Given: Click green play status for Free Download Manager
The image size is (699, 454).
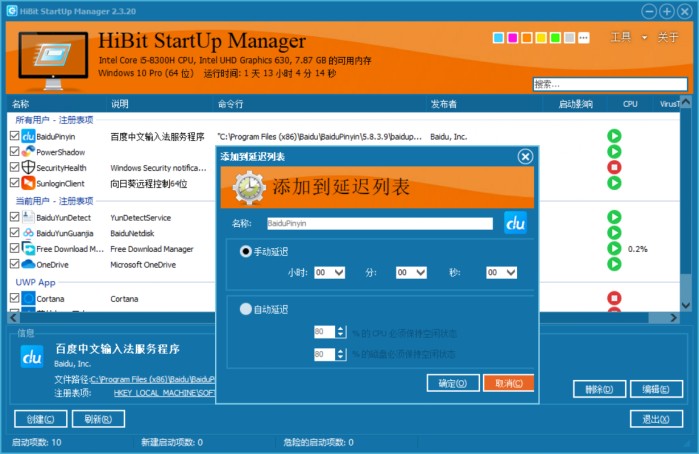Looking at the screenshot, I should pos(614,248).
